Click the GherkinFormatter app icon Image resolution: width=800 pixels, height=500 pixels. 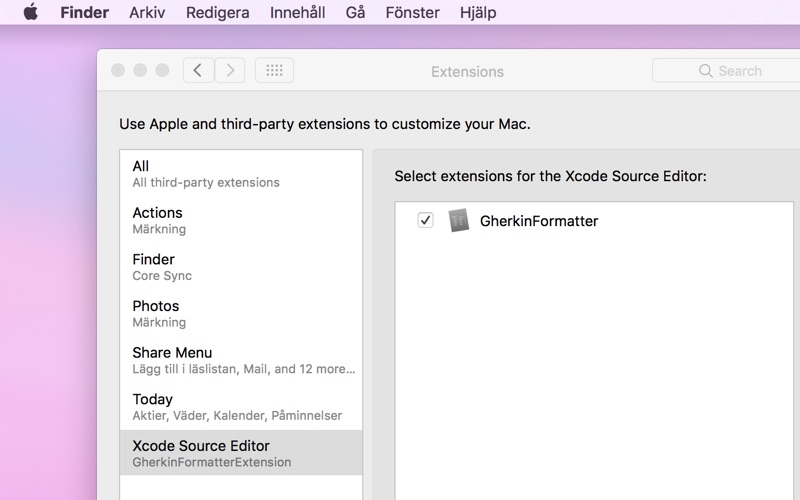(458, 220)
